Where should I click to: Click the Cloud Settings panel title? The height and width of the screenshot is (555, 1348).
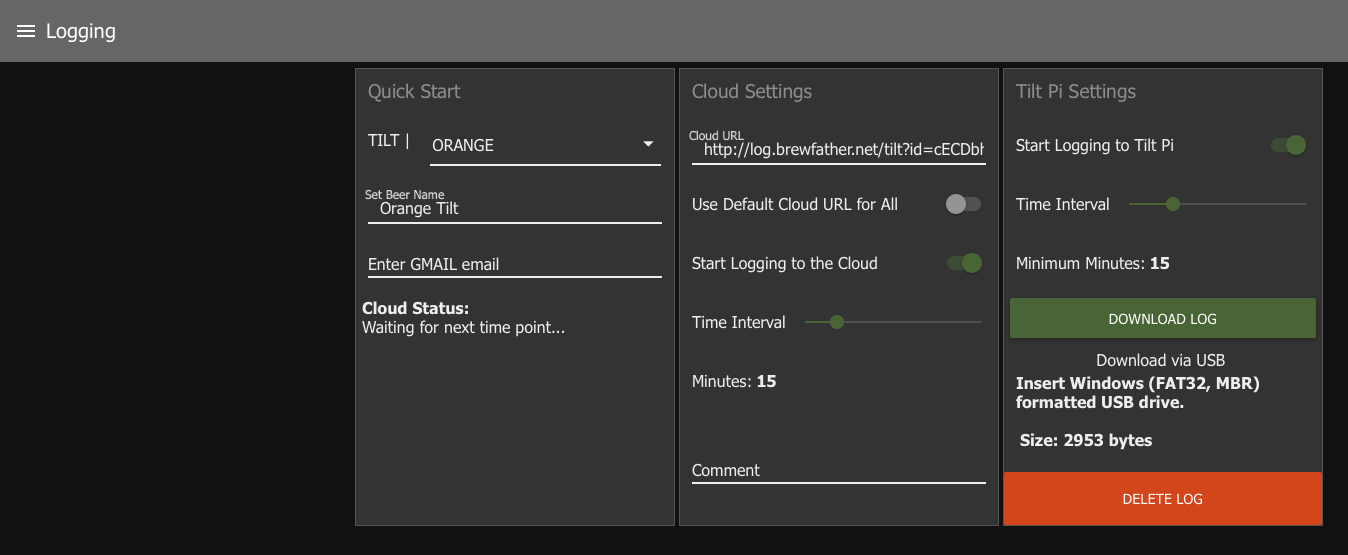click(752, 92)
